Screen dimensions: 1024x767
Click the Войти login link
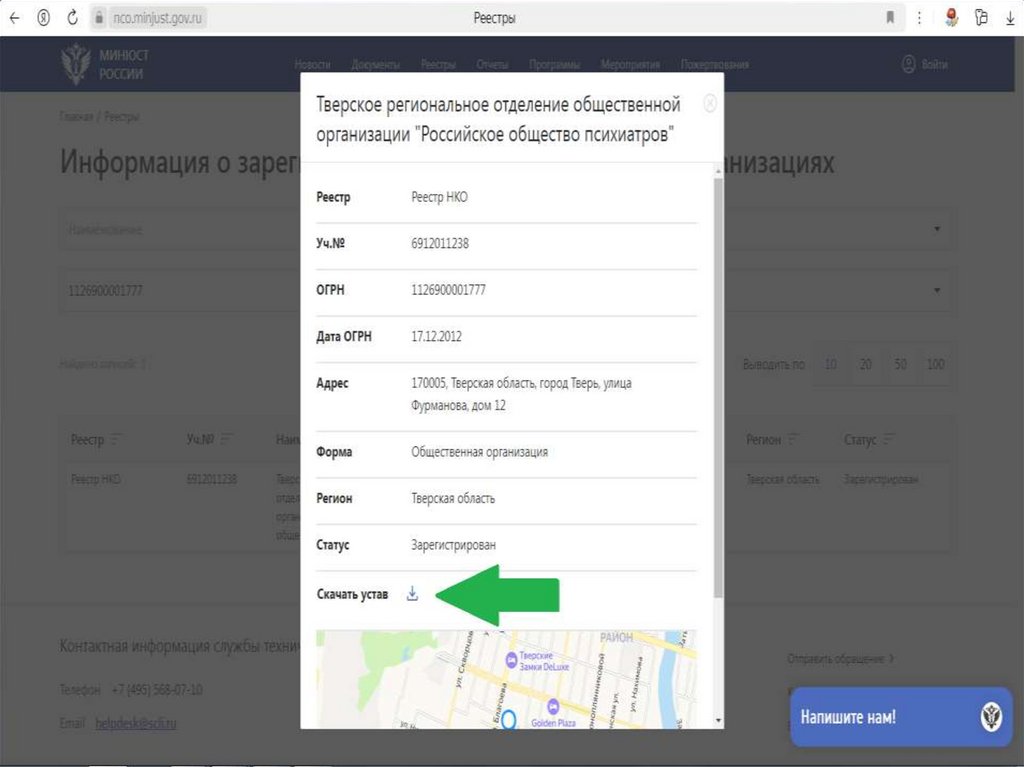click(935, 64)
